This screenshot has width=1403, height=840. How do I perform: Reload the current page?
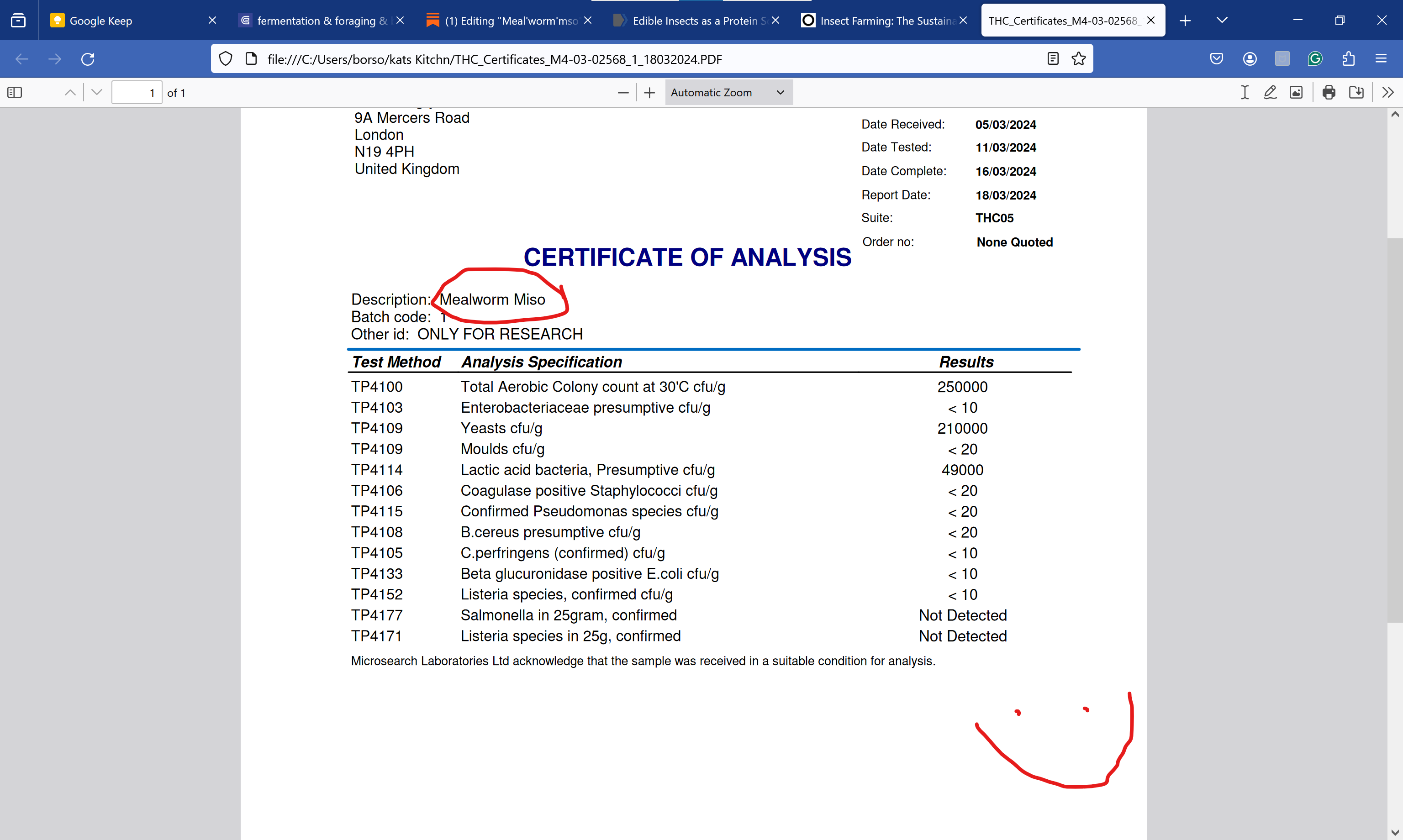tap(88, 59)
